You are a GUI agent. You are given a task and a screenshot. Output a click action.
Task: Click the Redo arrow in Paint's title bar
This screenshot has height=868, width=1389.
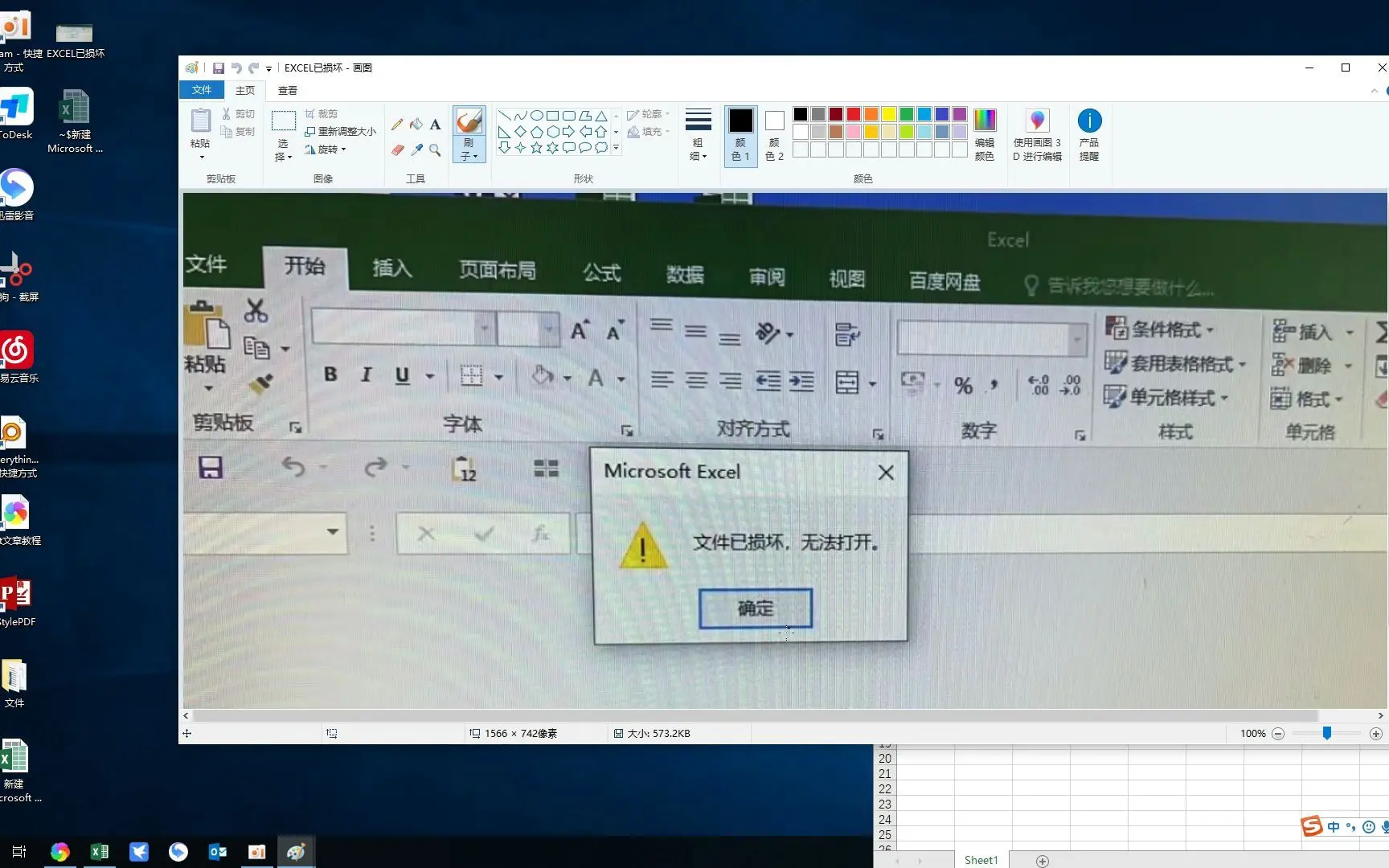(x=254, y=68)
